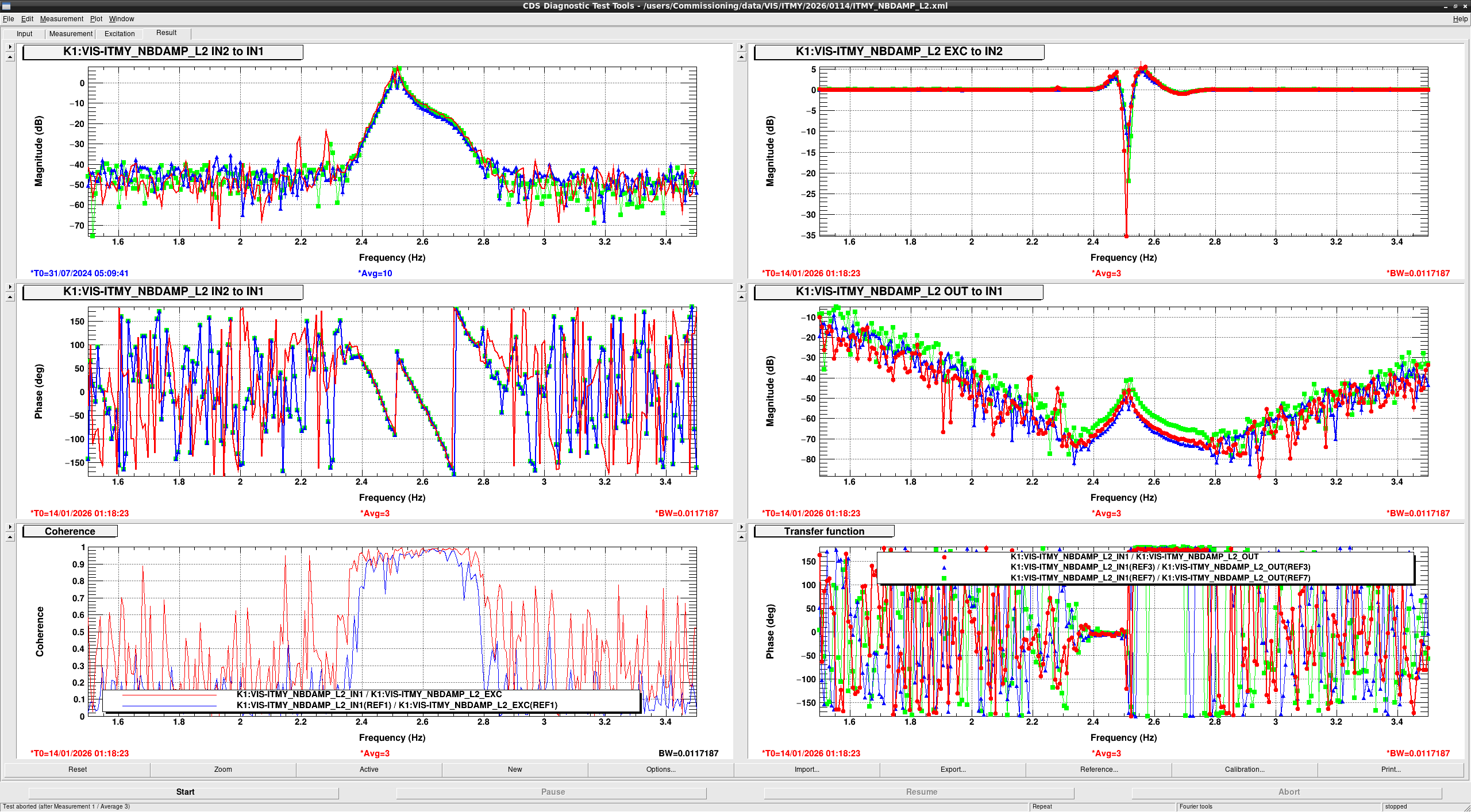Click right-arrow icon beside EXC to IN2 plot
This screenshot has width=1471, height=812.
click(x=741, y=47)
